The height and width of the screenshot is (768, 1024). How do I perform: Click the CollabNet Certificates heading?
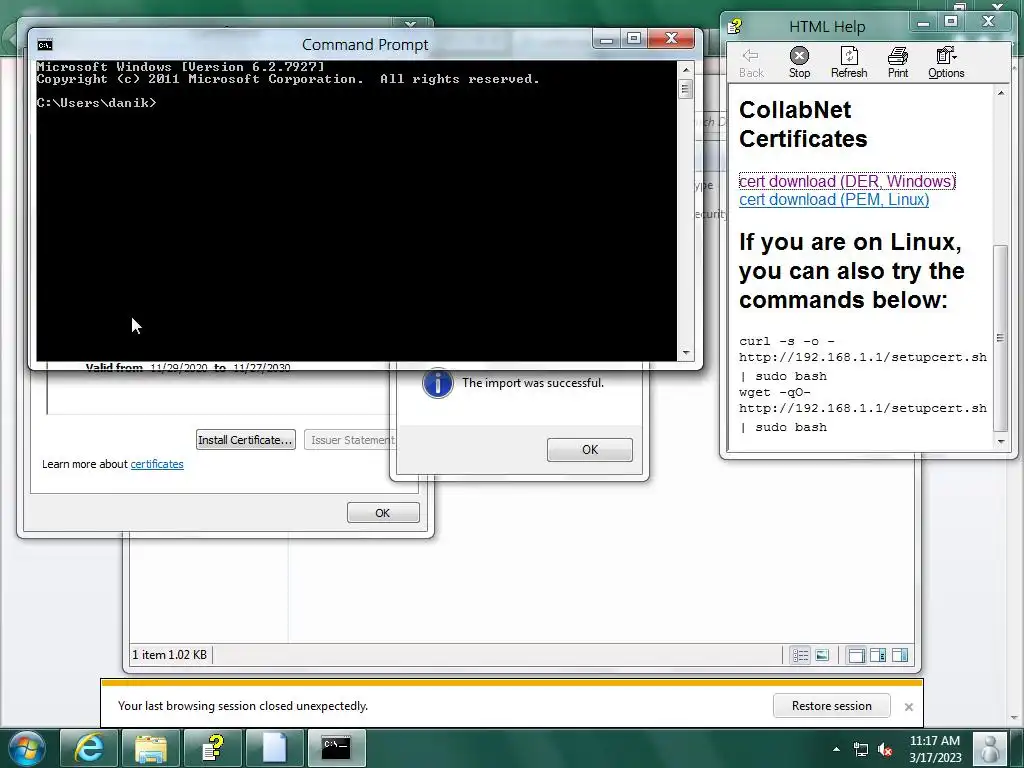pos(803,124)
